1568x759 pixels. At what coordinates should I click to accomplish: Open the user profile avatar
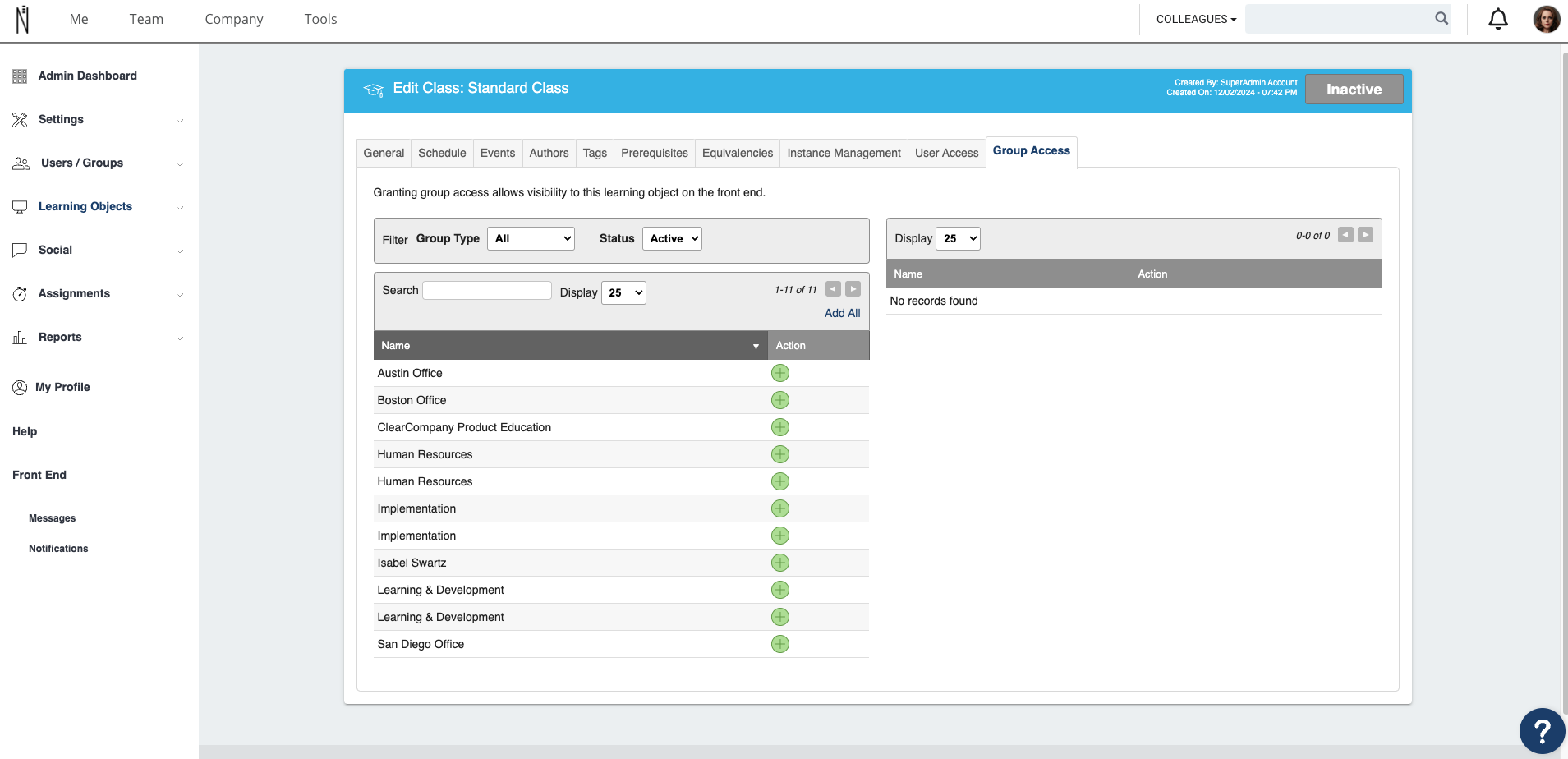[1546, 19]
